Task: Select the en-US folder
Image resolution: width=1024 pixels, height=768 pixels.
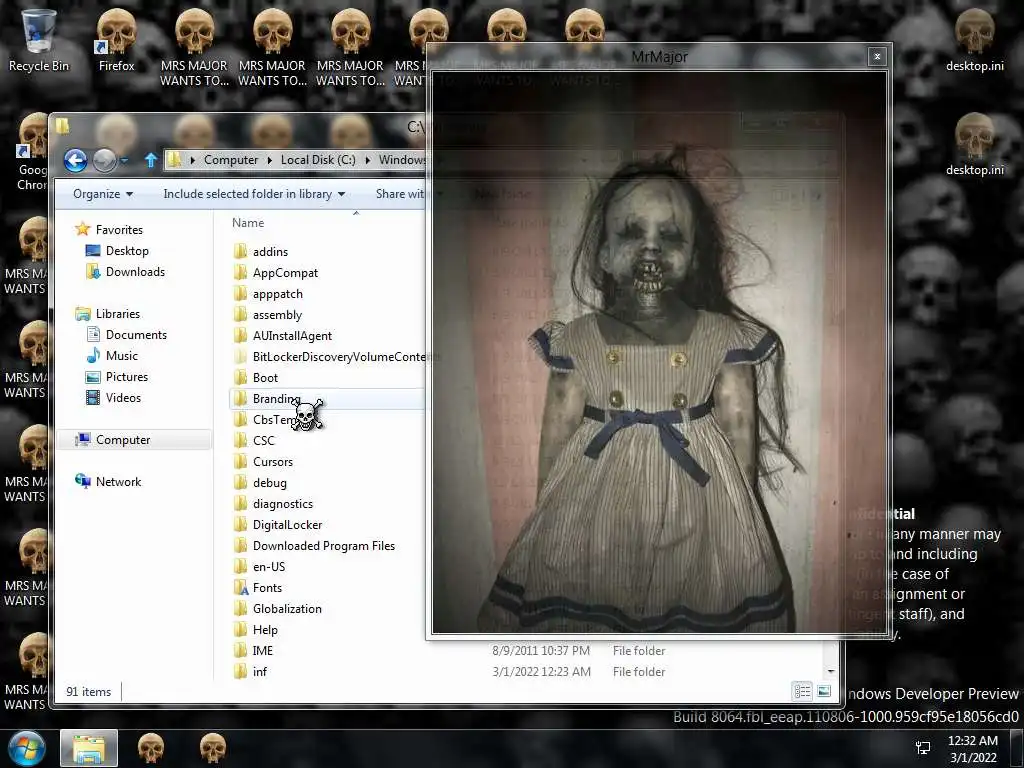Action: 259,567
